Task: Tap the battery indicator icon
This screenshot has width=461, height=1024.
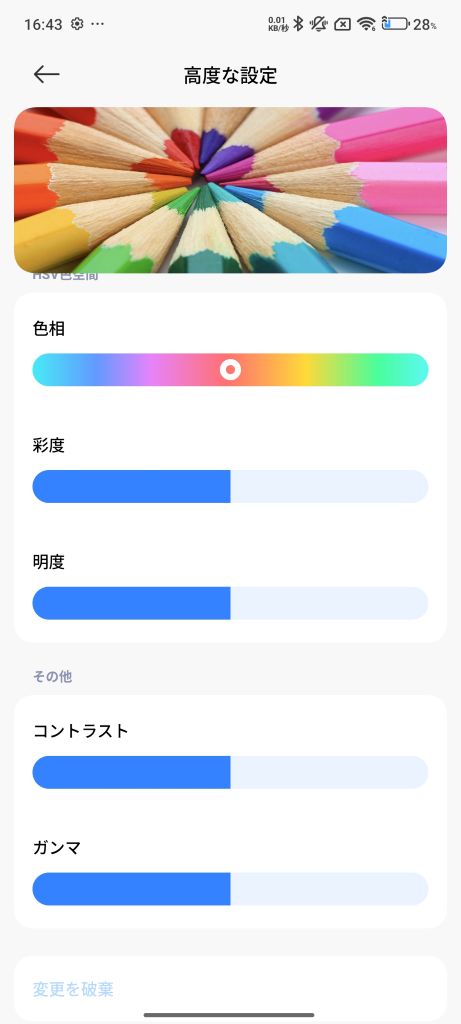Action: point(395,24)
